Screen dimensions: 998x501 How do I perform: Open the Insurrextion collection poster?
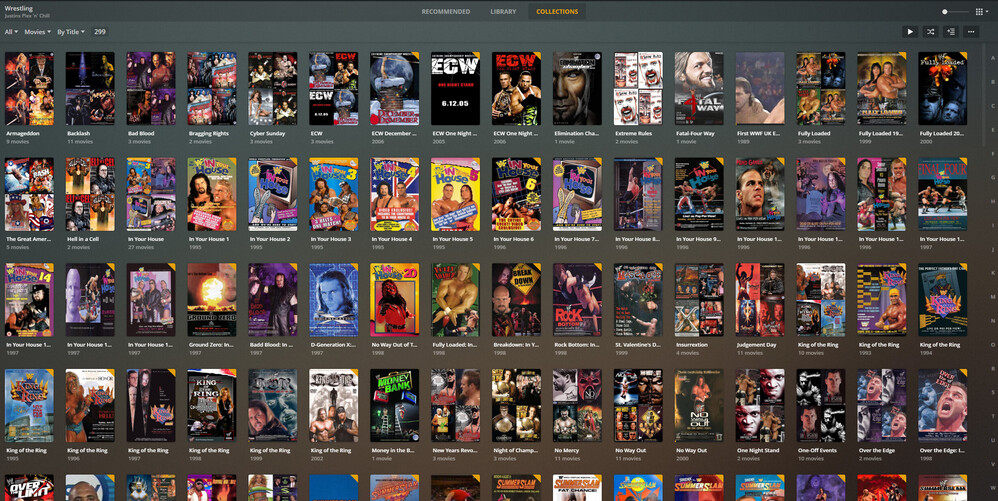click(699, 300)
